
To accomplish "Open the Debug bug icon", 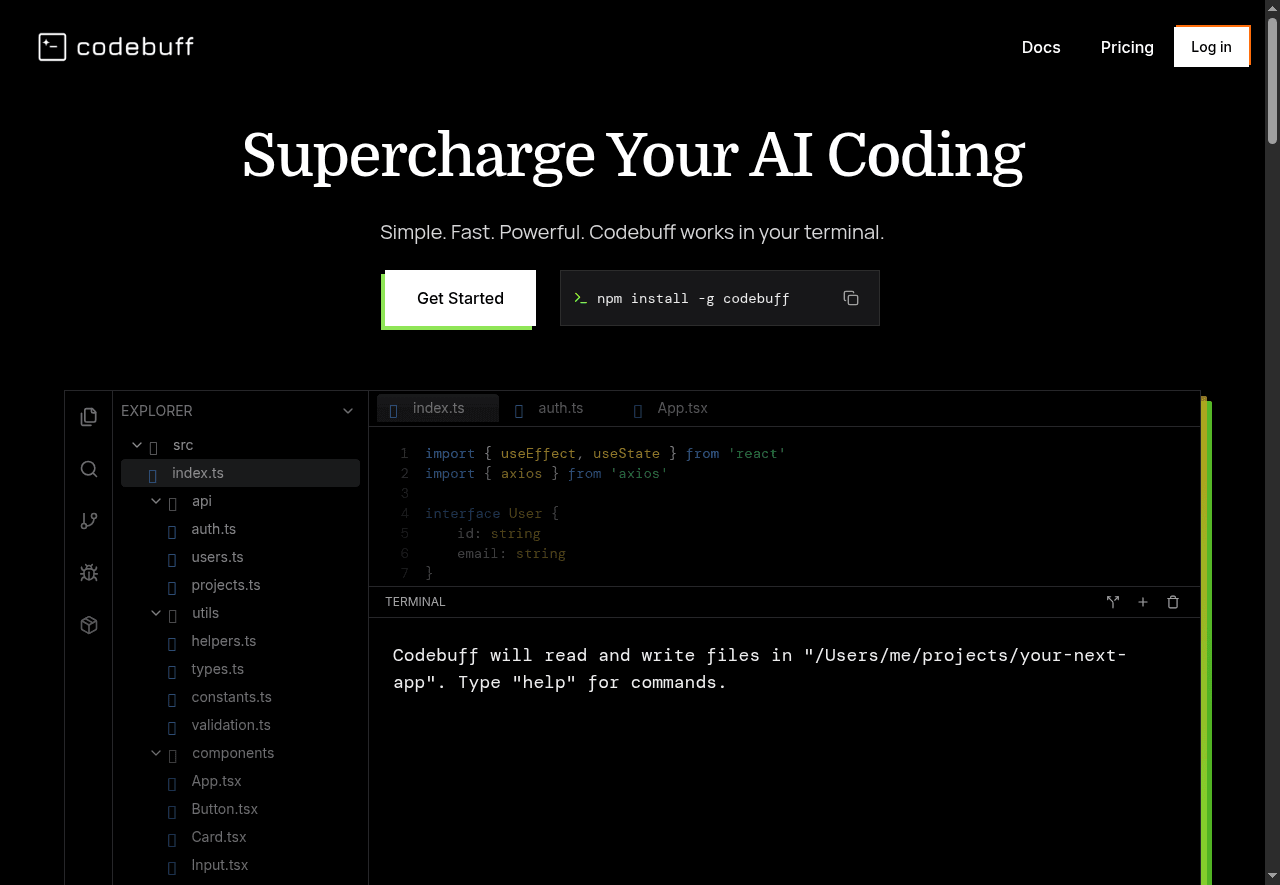I will (89, 573).
